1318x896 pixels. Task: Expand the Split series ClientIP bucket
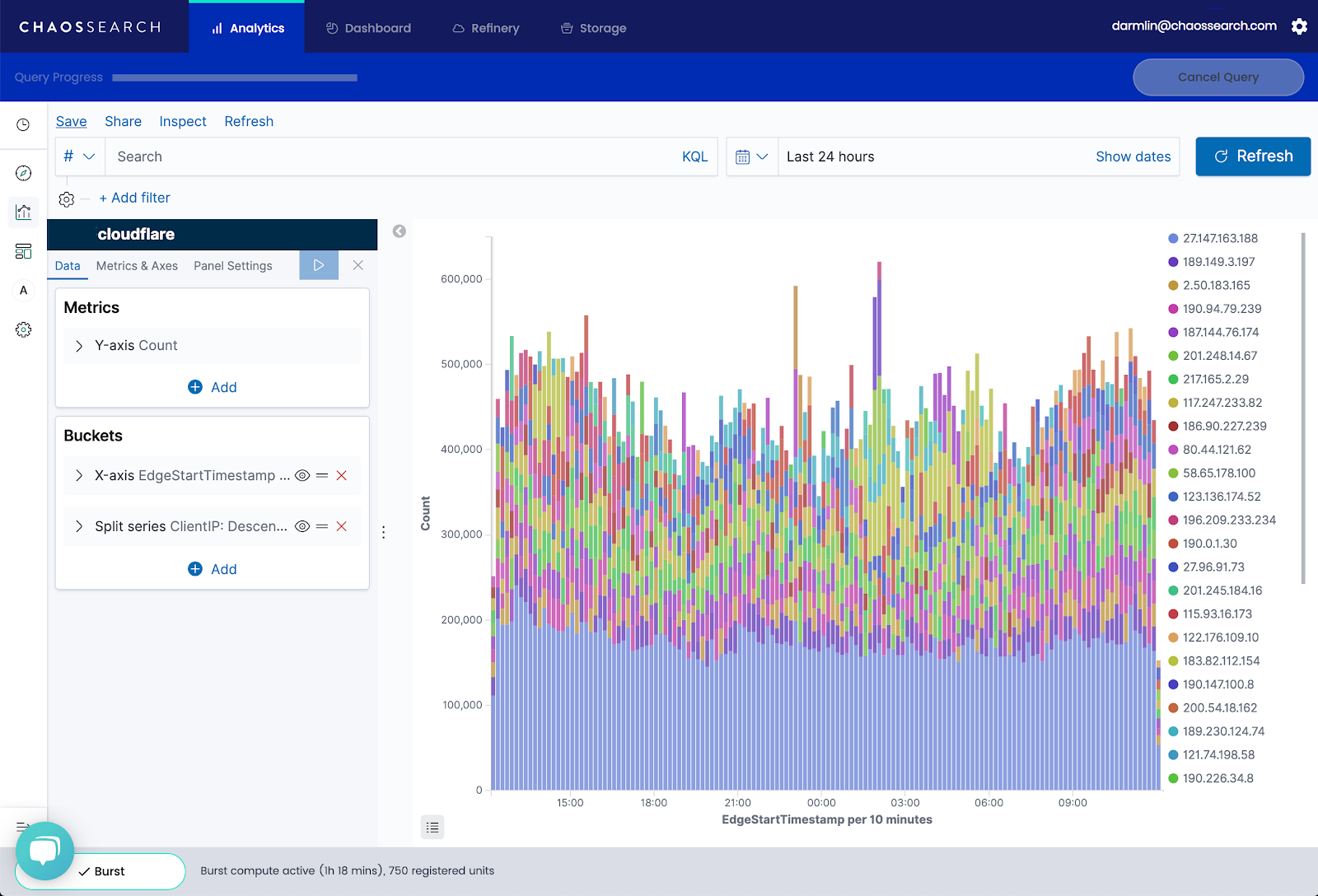(x=79, y=526)
